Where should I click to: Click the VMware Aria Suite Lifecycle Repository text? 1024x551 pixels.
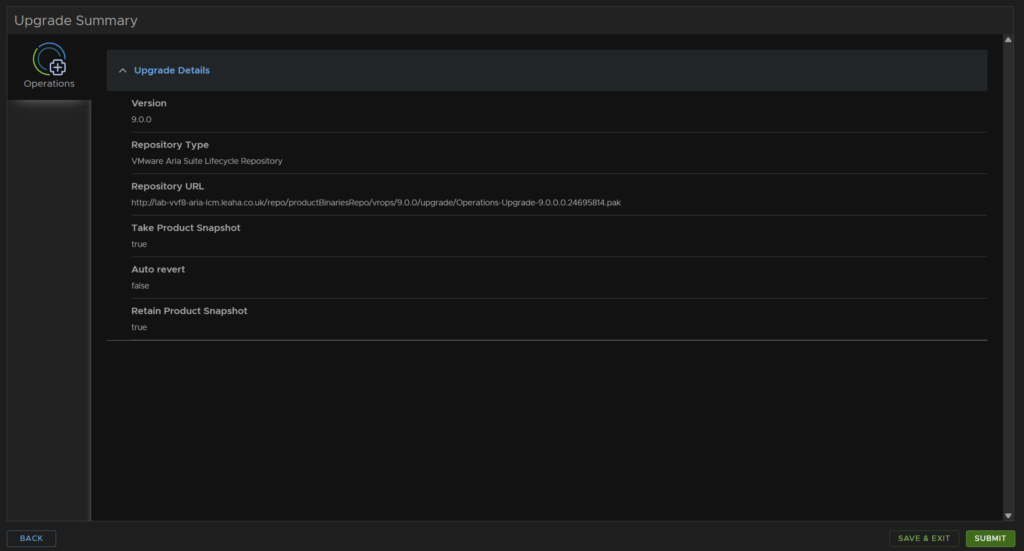click(x=206, y=161)
